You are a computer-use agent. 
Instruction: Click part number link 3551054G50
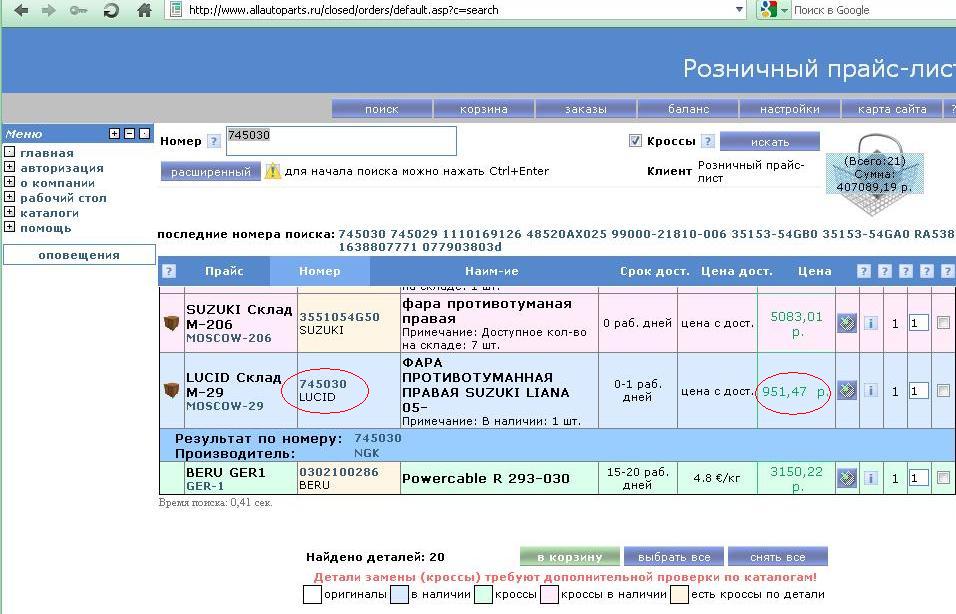[x=340, y=317]
